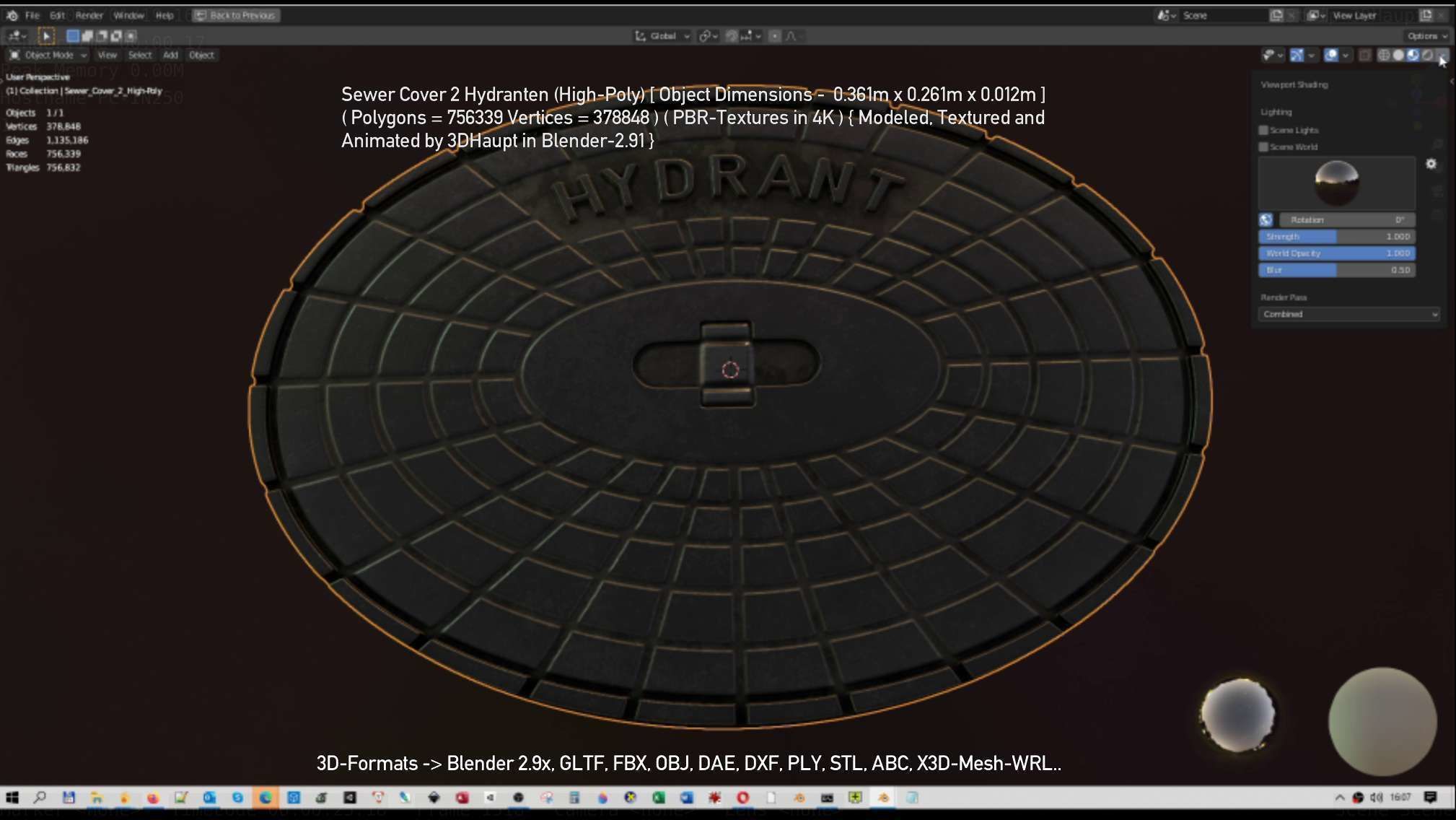Open the Windows notification center

1430,798
